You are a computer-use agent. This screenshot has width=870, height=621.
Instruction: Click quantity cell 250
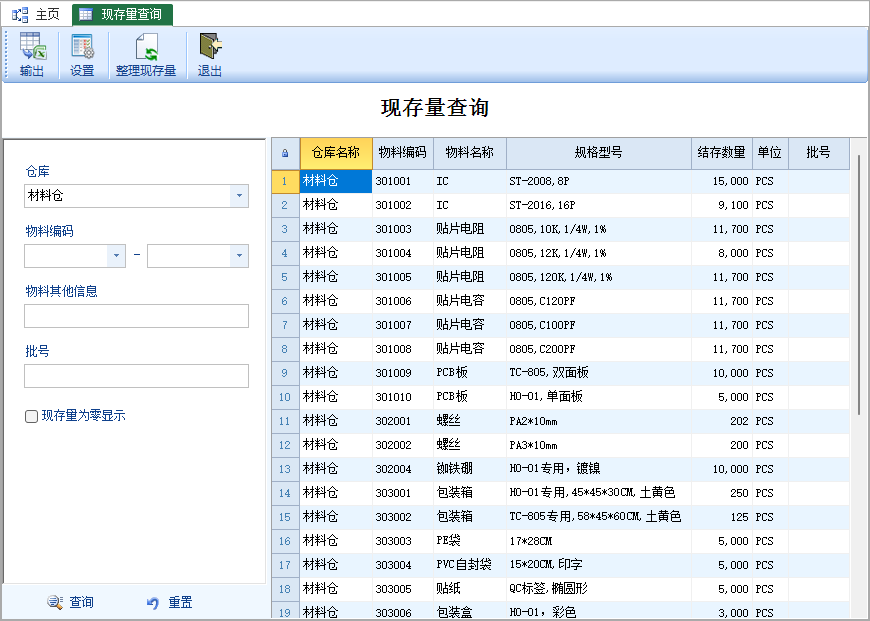[722, 493]
